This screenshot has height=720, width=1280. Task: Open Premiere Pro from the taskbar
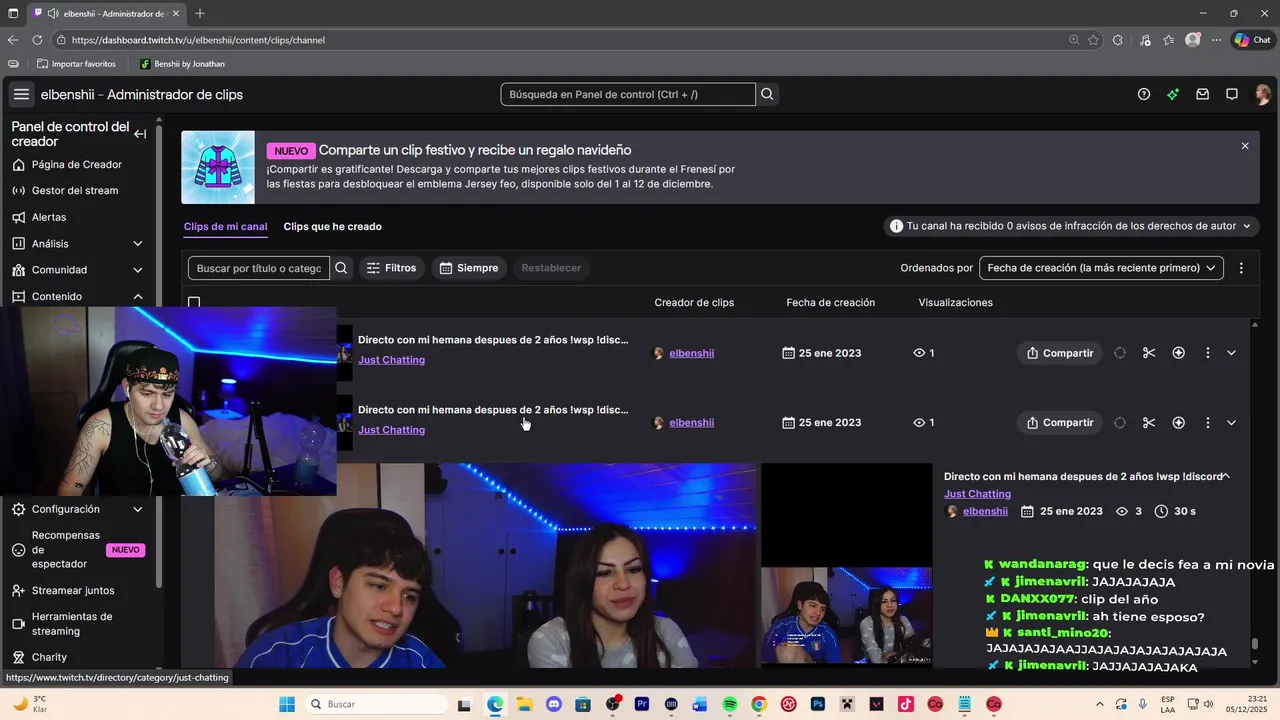642,704
